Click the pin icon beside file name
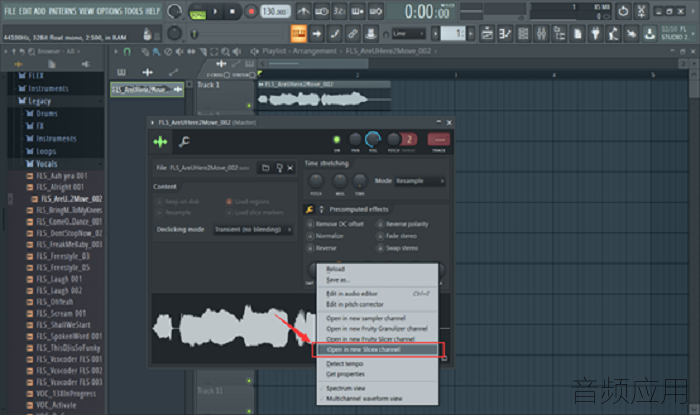This screenshot has width=700, height=415. 279,168
